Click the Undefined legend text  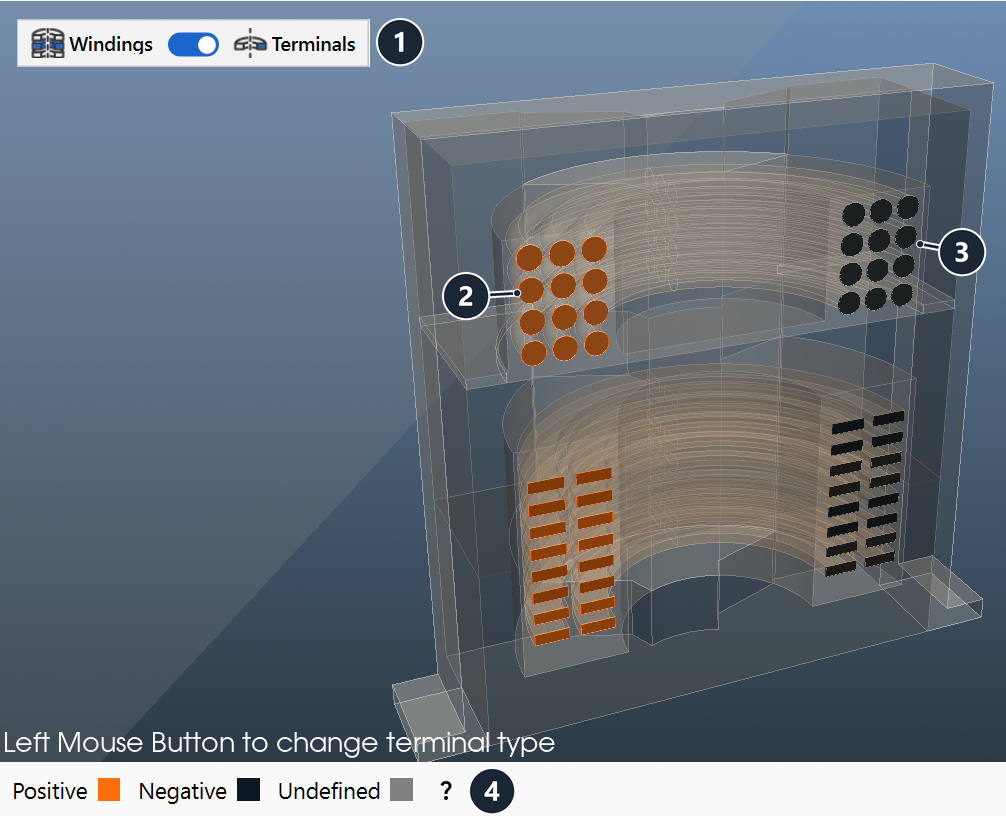pyautogui.click(x=329, y=791)
